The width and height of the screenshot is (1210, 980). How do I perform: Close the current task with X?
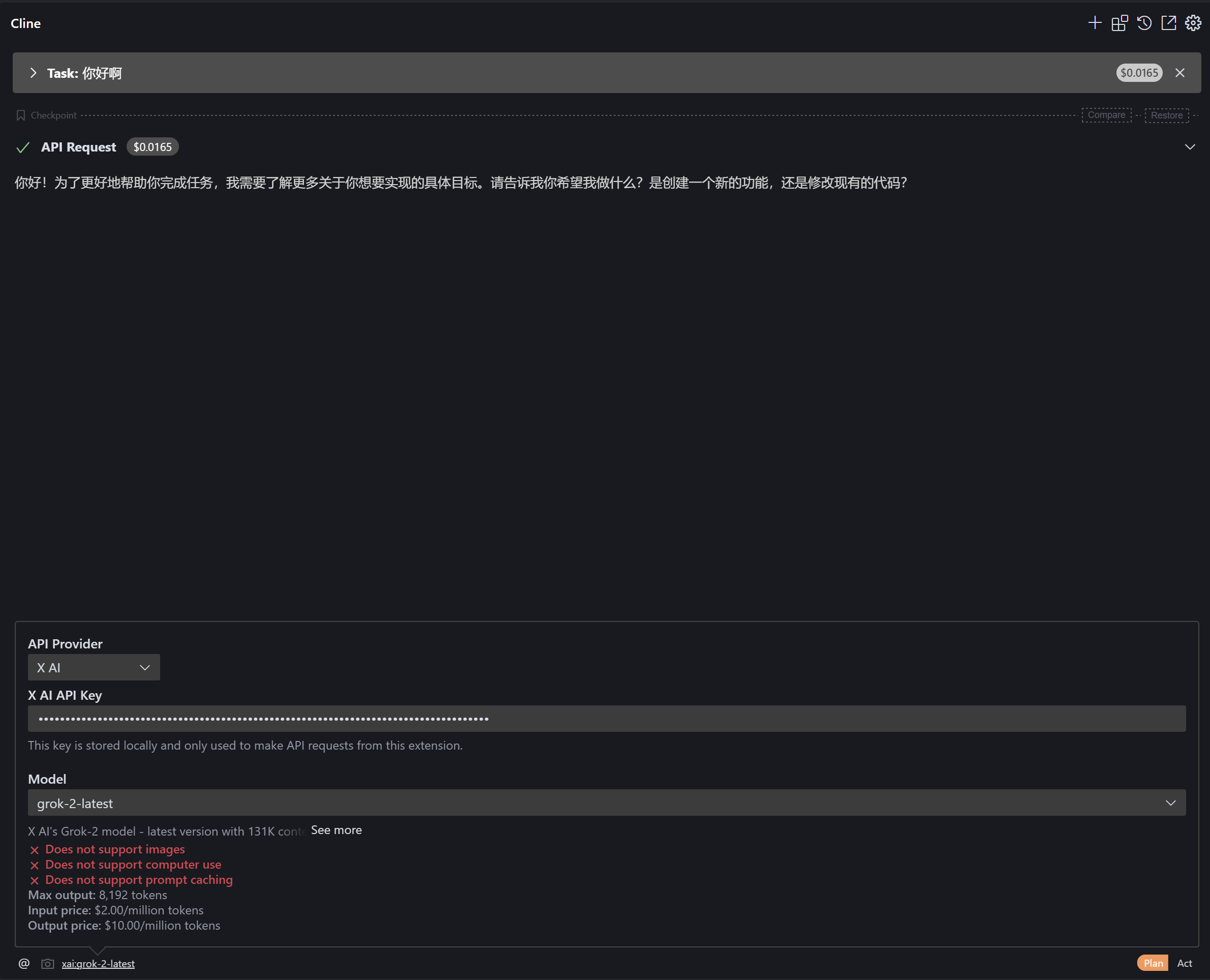coord(1179,73)
